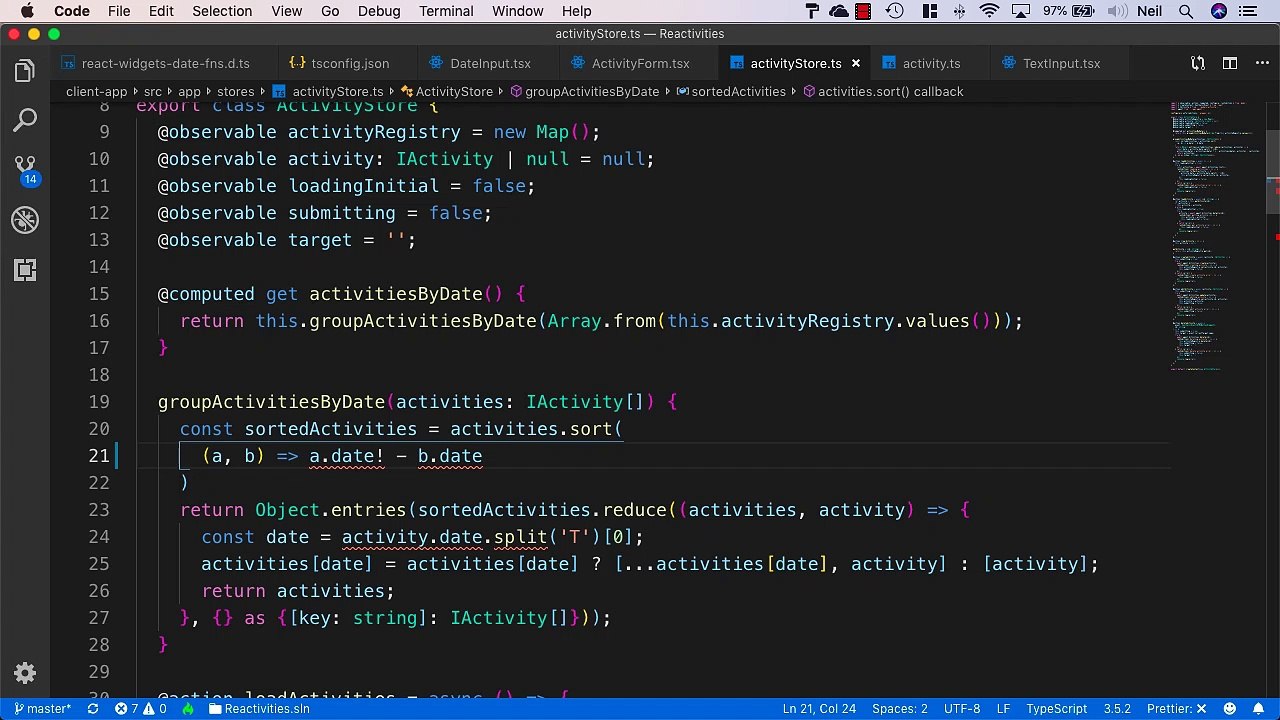This screenshot has height=720, width=1280.
Task: Open the Terminal menu
Action: (x=446, y=11)
